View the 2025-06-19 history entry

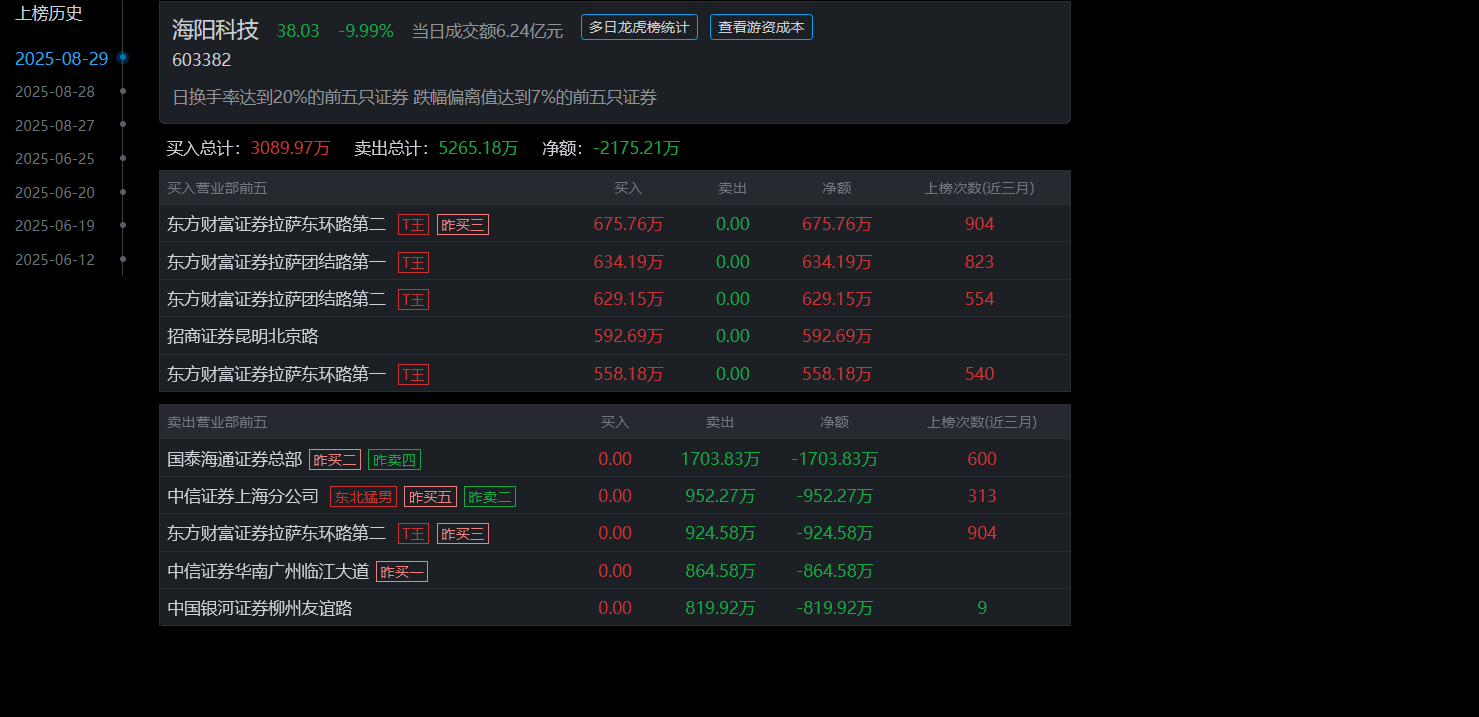[x=55, y=225]
